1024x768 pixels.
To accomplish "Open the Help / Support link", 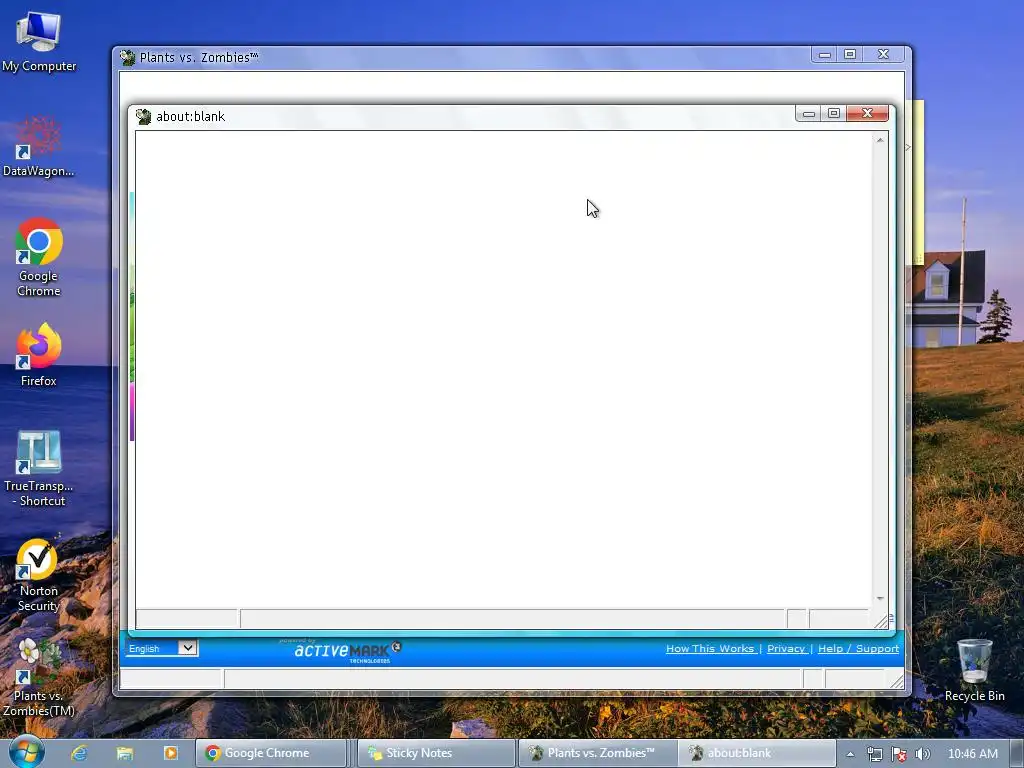I will [858, 648].
